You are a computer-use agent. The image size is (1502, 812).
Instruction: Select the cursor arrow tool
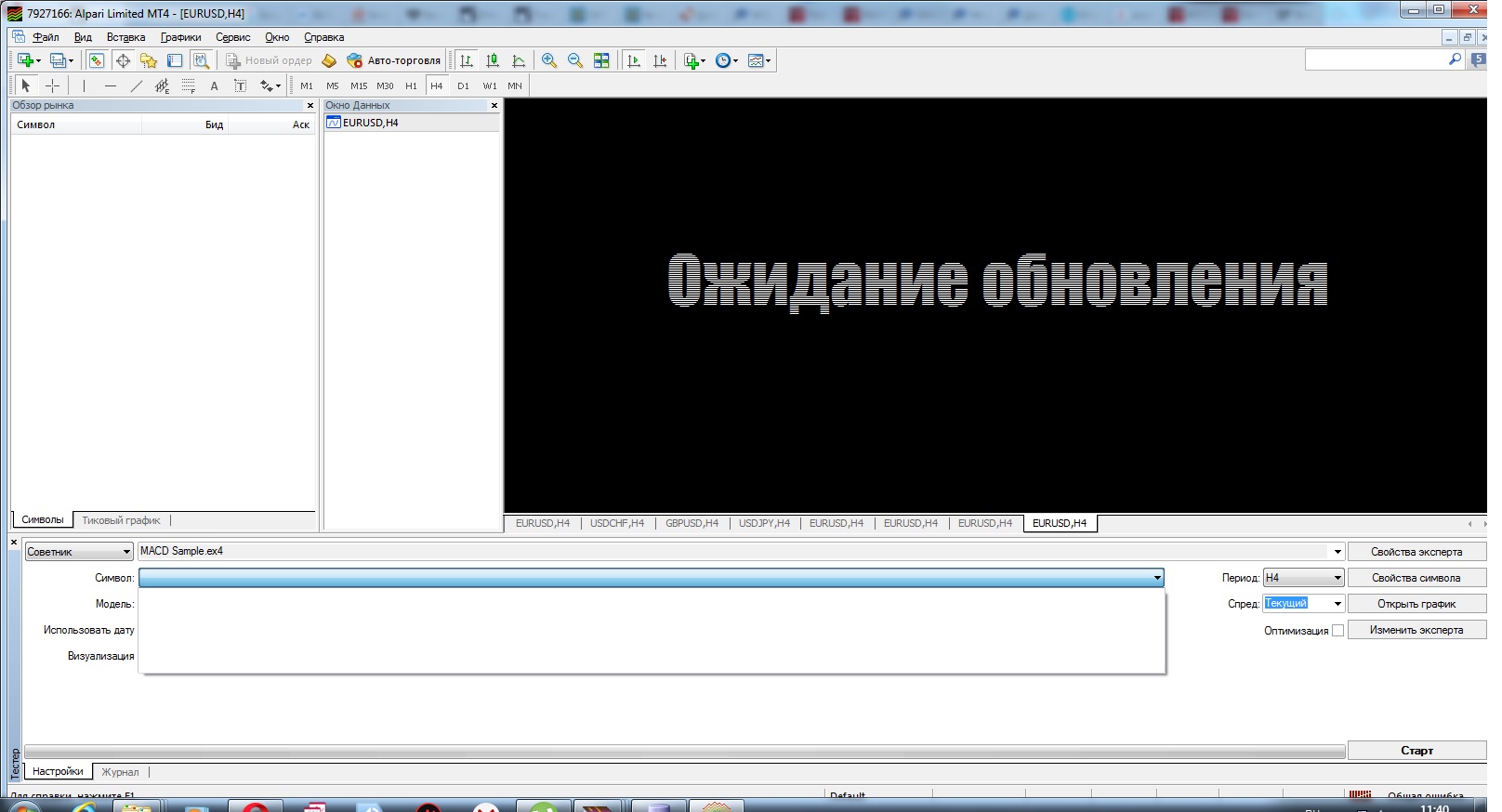pyautogui.click(x=26, y=85)
